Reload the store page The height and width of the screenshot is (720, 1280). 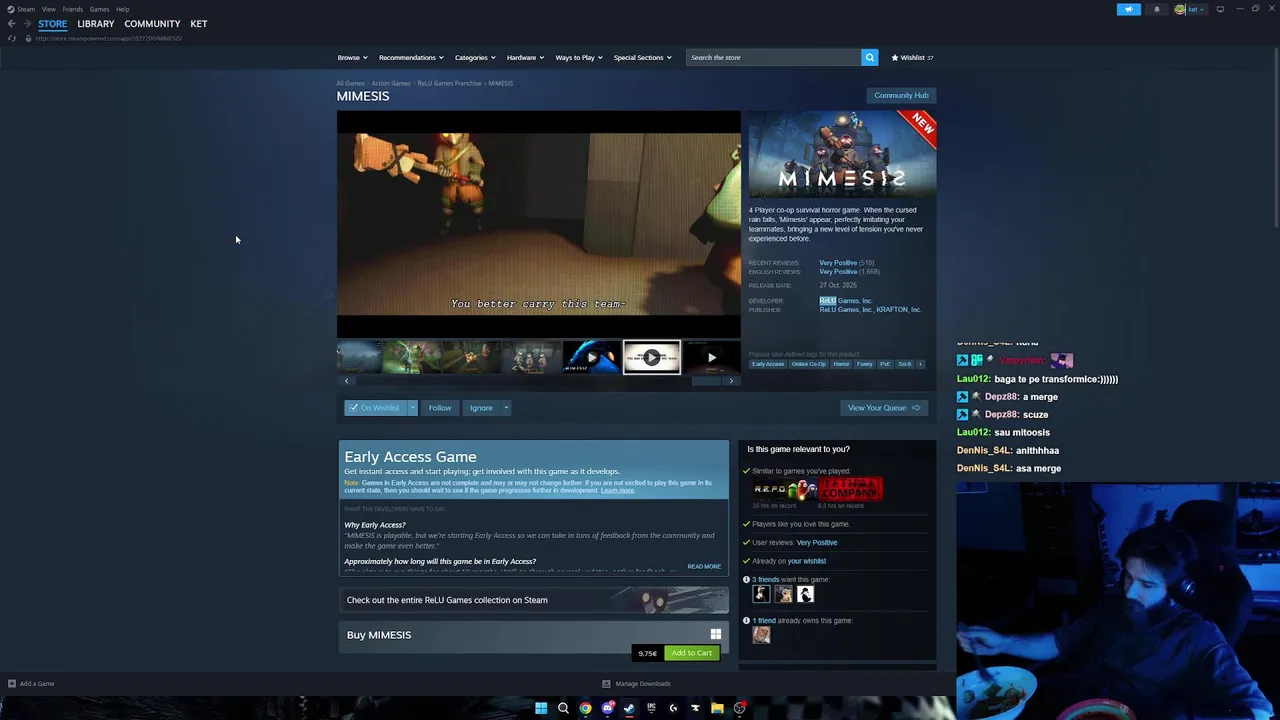point(12,38)
